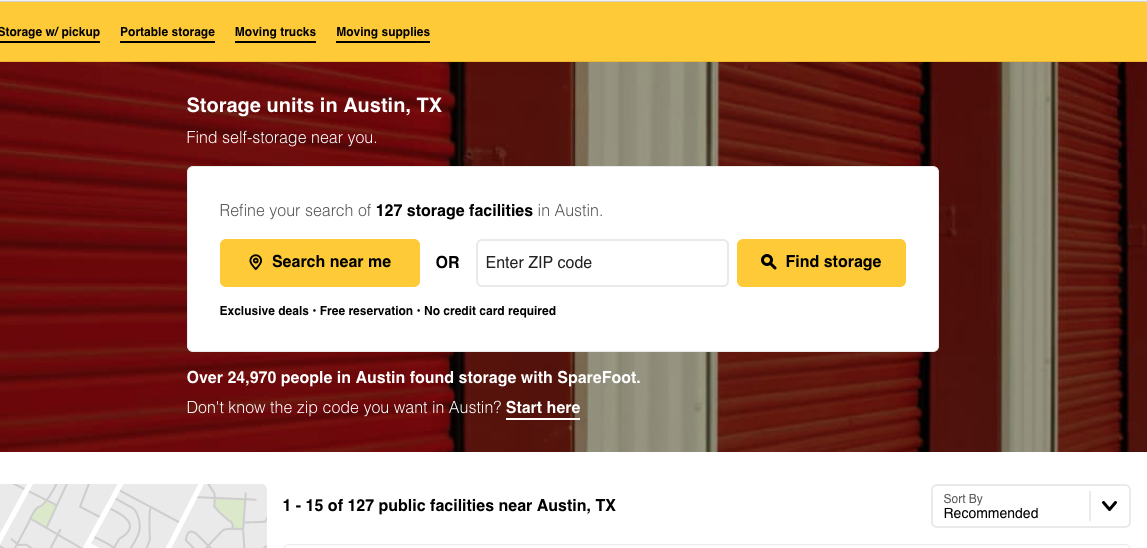Focus the Enter ZIP code field
The height and width of the screenshot is (548, 1147).
[x=602, y=263]
